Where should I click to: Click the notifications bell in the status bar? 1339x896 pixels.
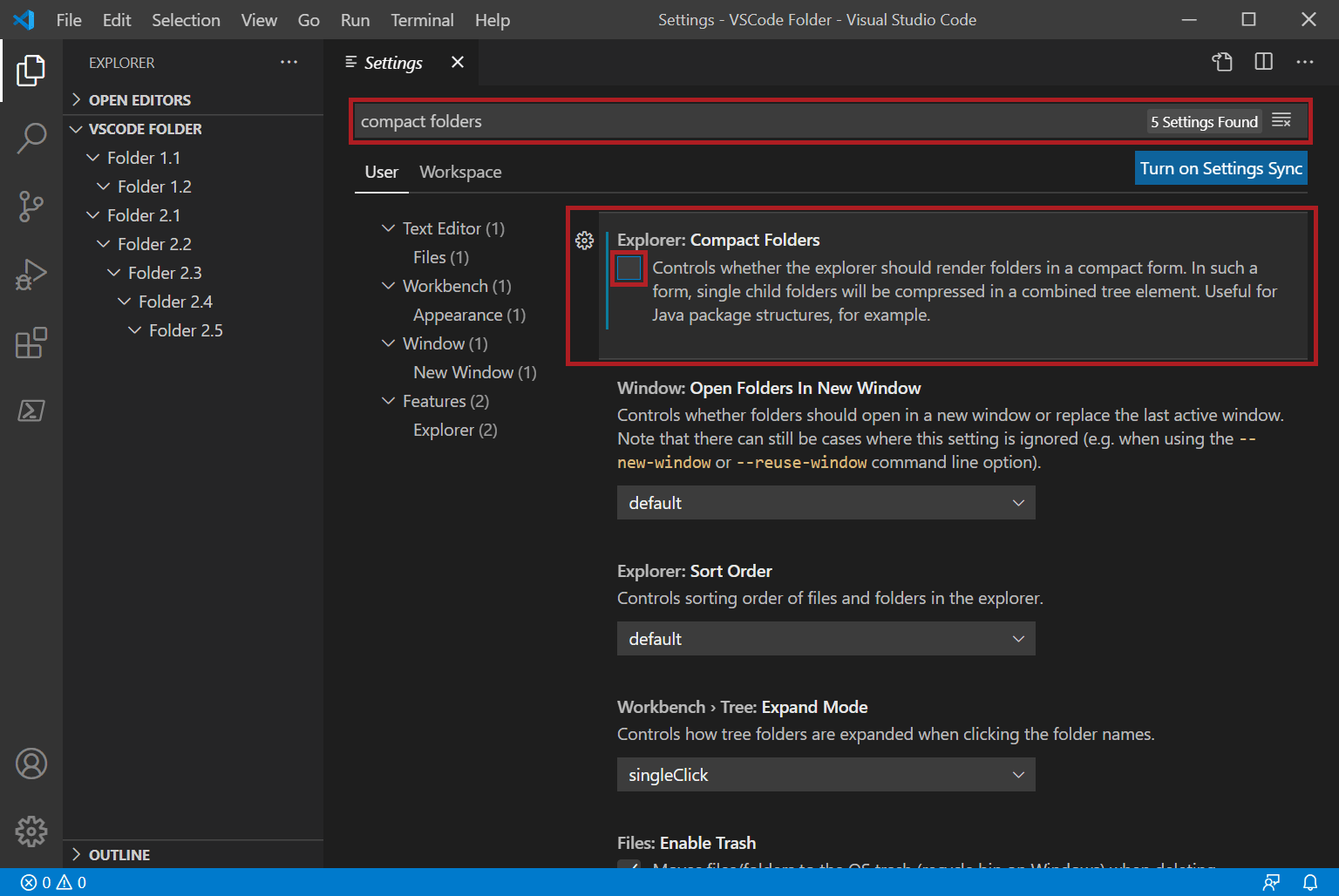click(x=1312, y=882)
